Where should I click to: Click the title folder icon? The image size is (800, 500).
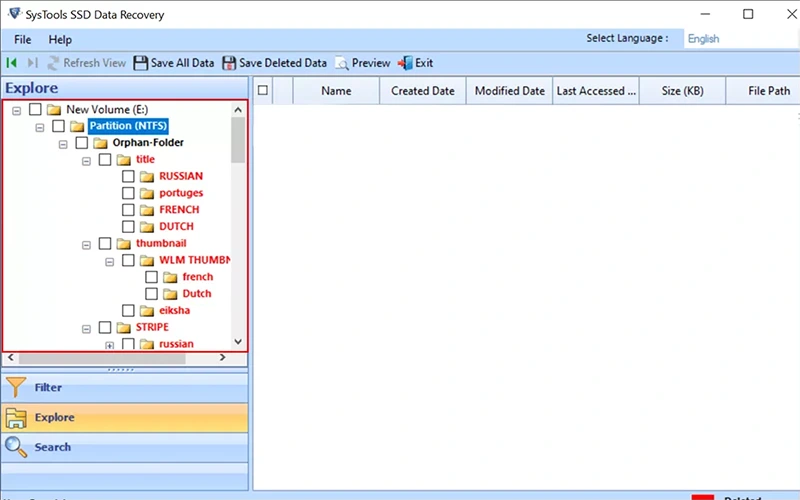(x=123, y=160)
